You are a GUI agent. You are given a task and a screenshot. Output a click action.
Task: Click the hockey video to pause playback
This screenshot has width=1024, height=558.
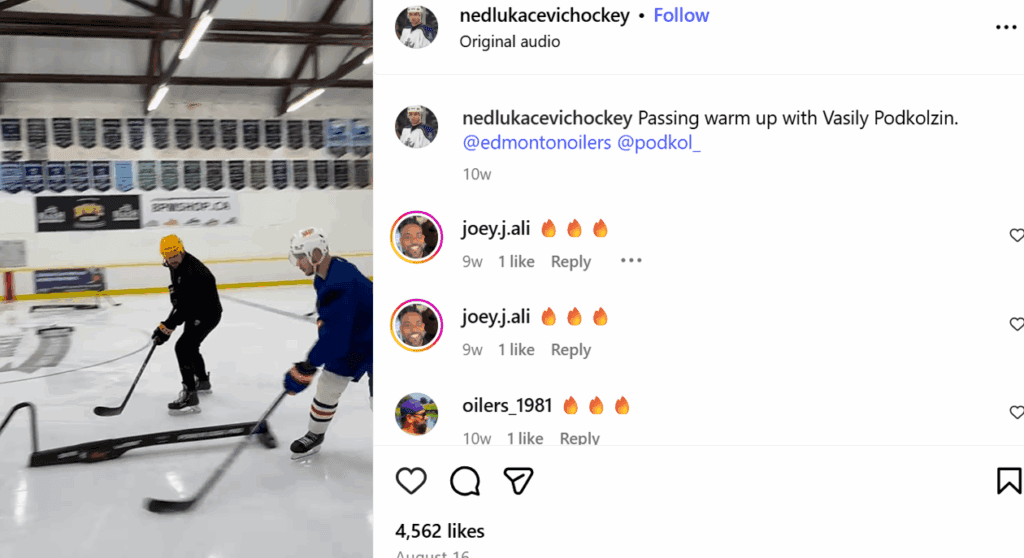coord(186,279)
